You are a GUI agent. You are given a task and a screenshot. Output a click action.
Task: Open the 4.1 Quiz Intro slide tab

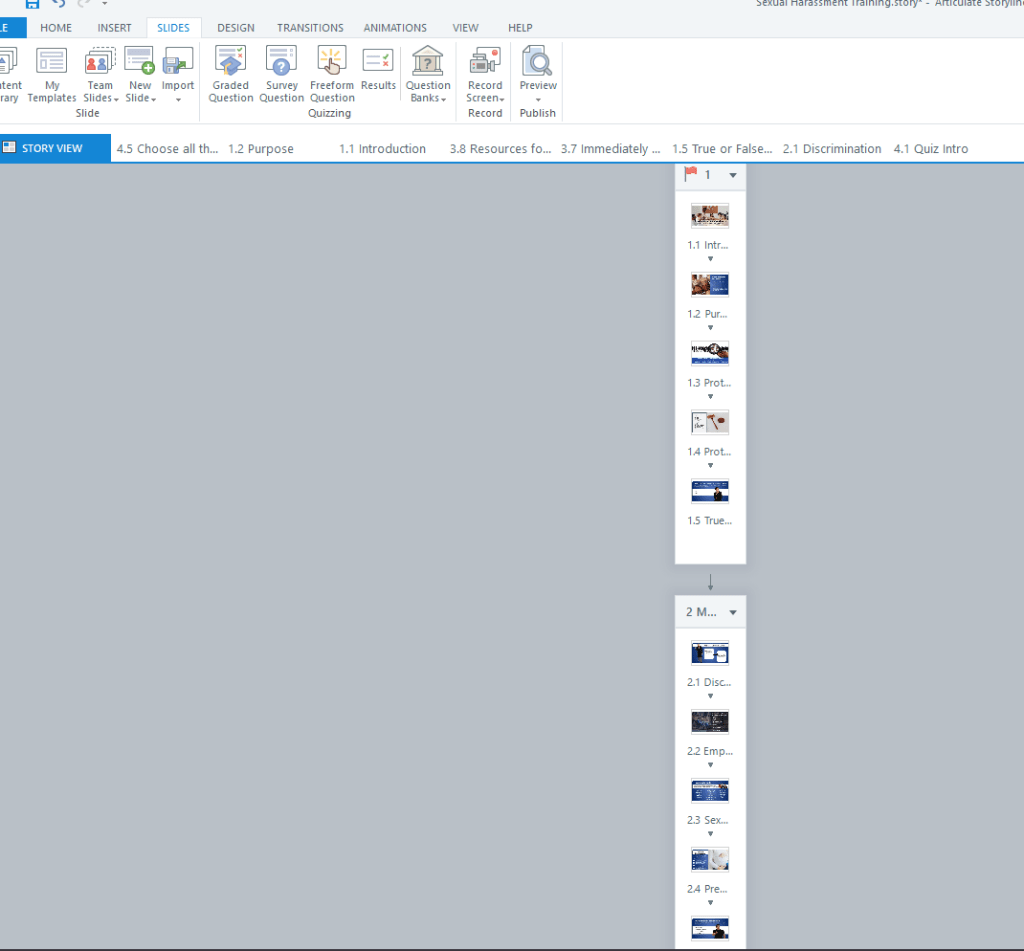point(930,149)
